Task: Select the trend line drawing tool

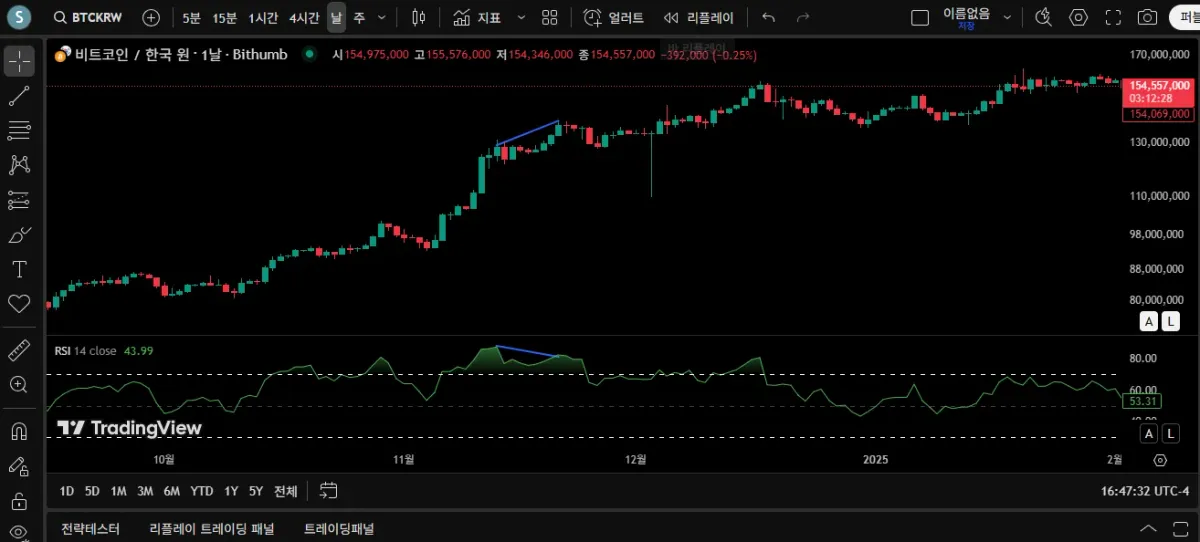Action: coord(19,96)
